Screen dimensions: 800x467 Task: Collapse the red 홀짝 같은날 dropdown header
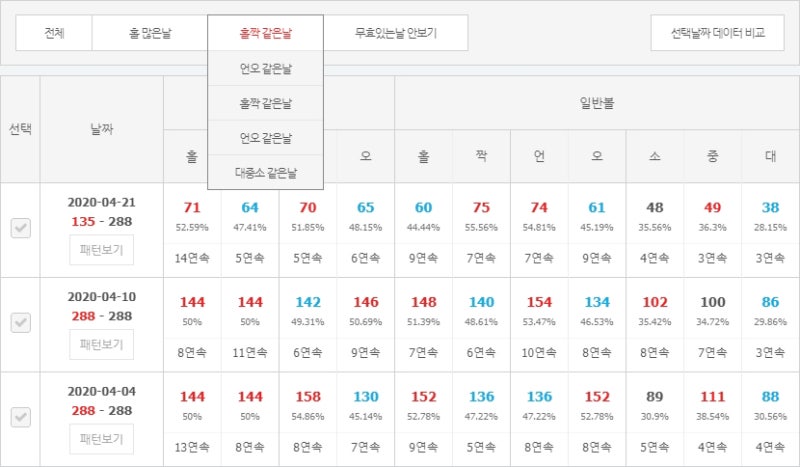(266, 33)
